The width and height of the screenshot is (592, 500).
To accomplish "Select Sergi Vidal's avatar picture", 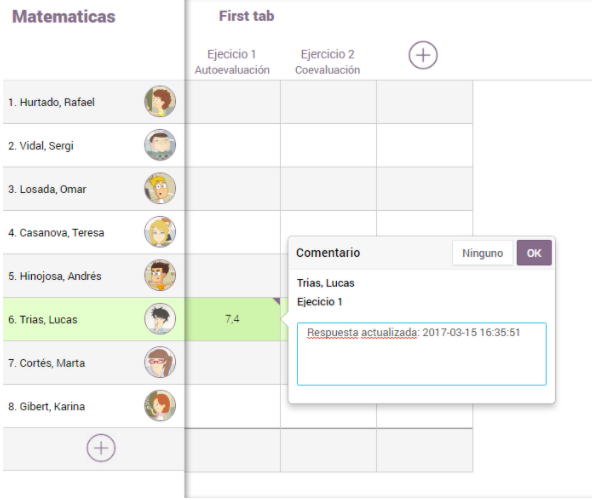I will 160,145.
